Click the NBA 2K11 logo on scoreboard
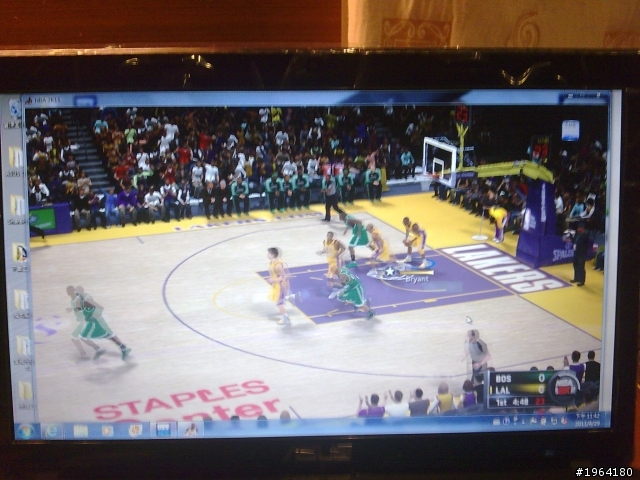 coord(564,387)
